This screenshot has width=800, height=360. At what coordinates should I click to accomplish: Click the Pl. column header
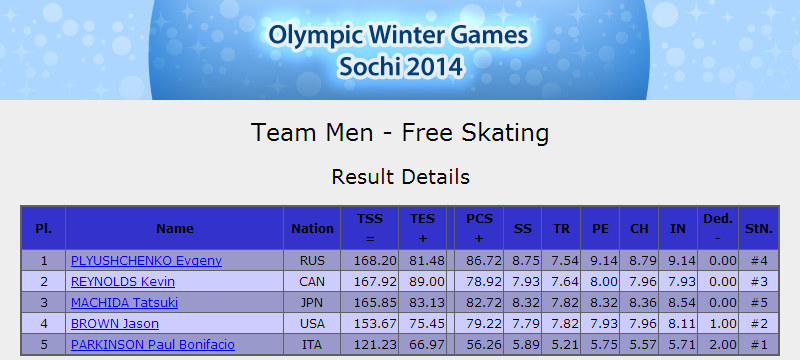point(43,228)
